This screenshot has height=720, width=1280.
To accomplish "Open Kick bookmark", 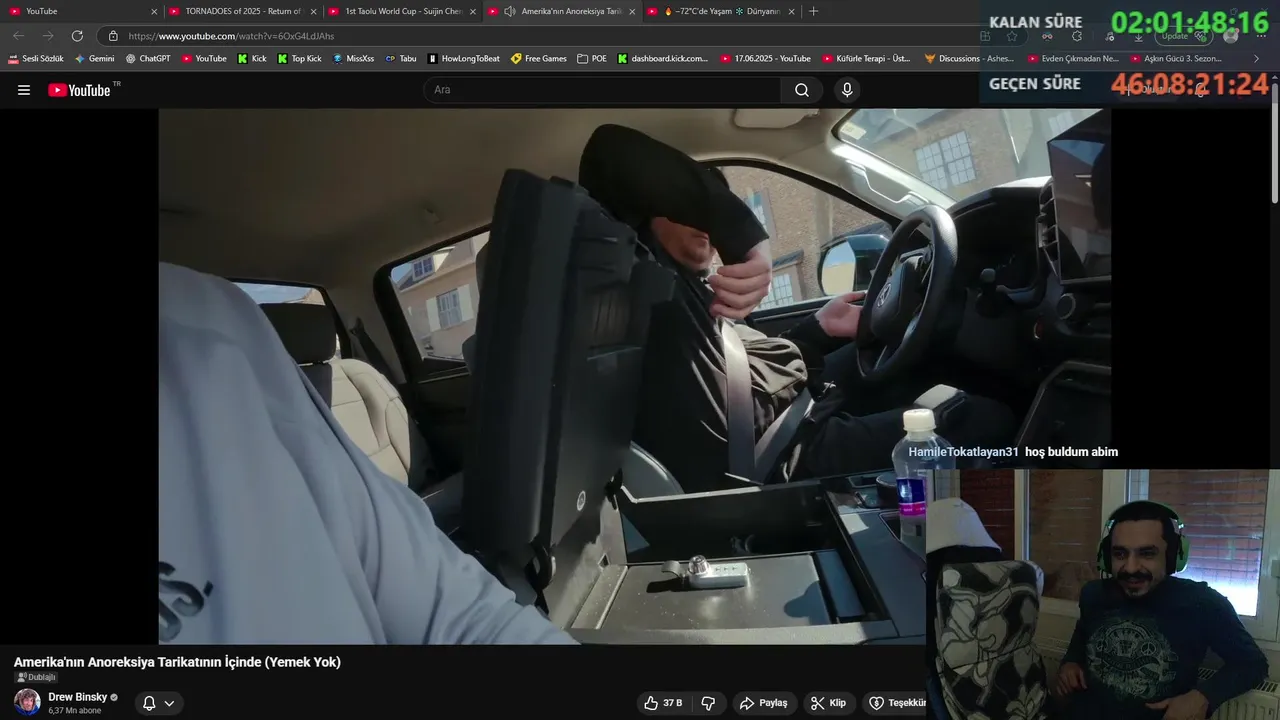I will tap(252, 59).
